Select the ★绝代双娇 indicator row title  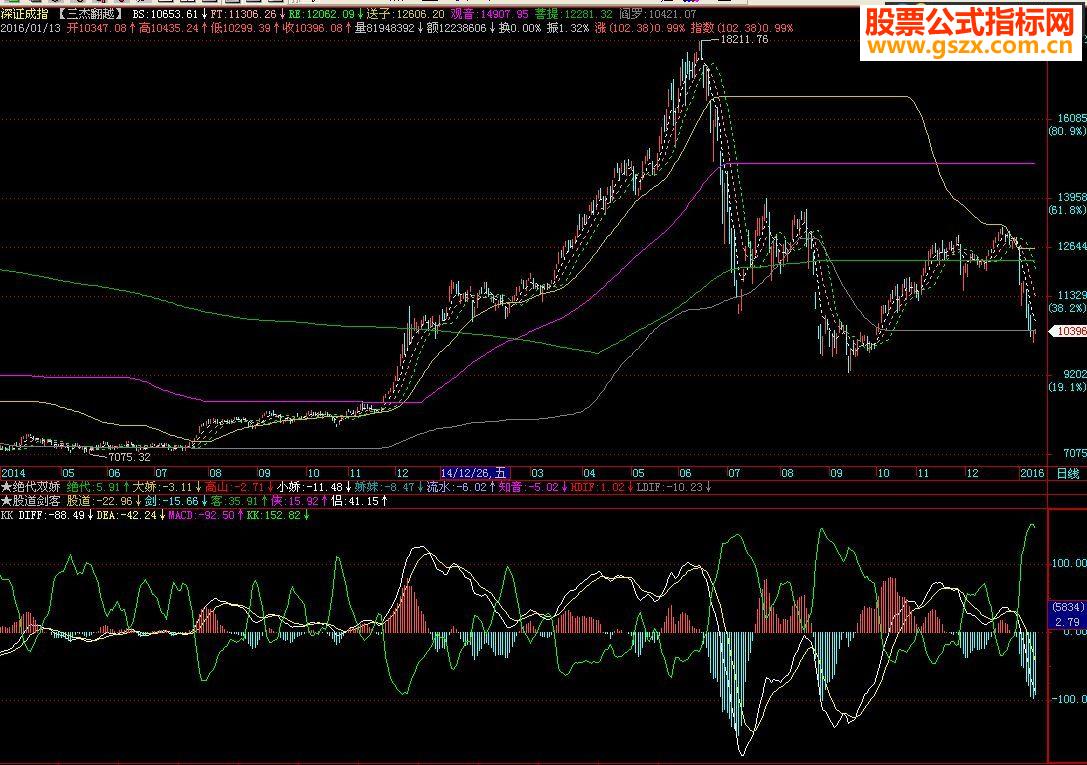[31, 487]
